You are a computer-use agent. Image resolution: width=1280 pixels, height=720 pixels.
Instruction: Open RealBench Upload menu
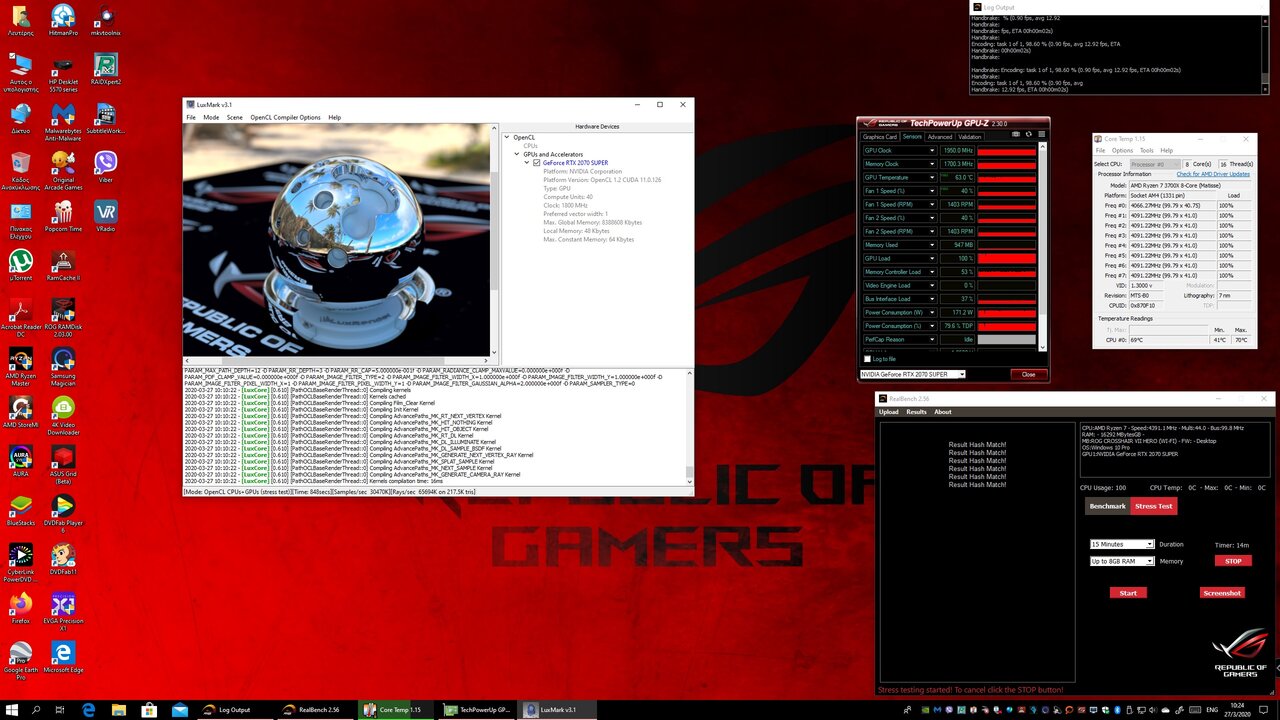[x=889, y=412]
